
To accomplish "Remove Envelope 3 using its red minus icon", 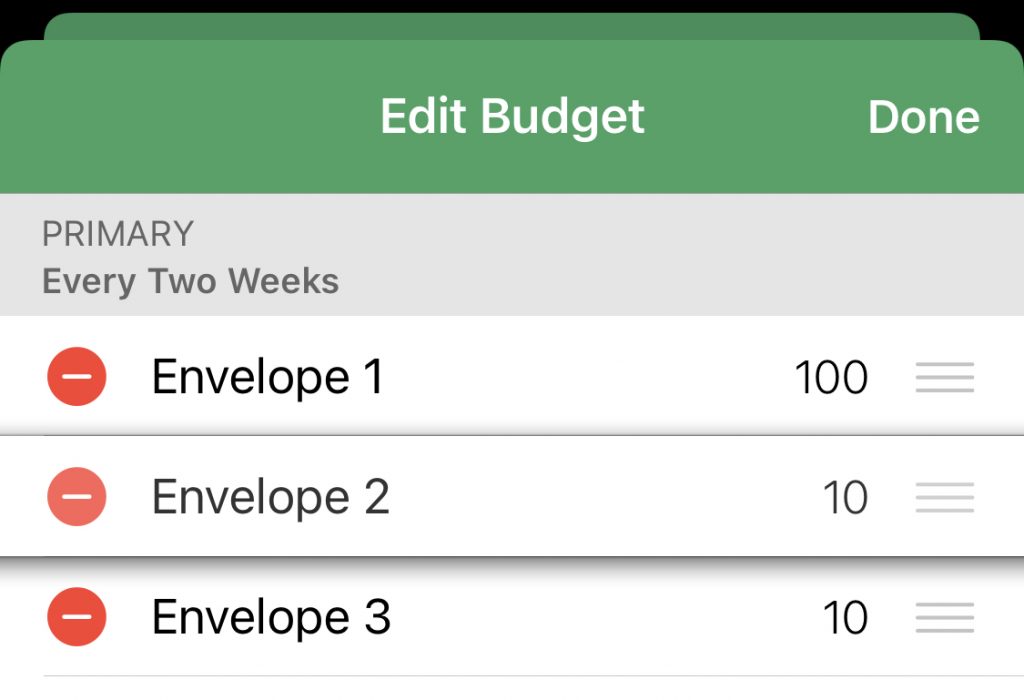I will (x=76, y=616).
